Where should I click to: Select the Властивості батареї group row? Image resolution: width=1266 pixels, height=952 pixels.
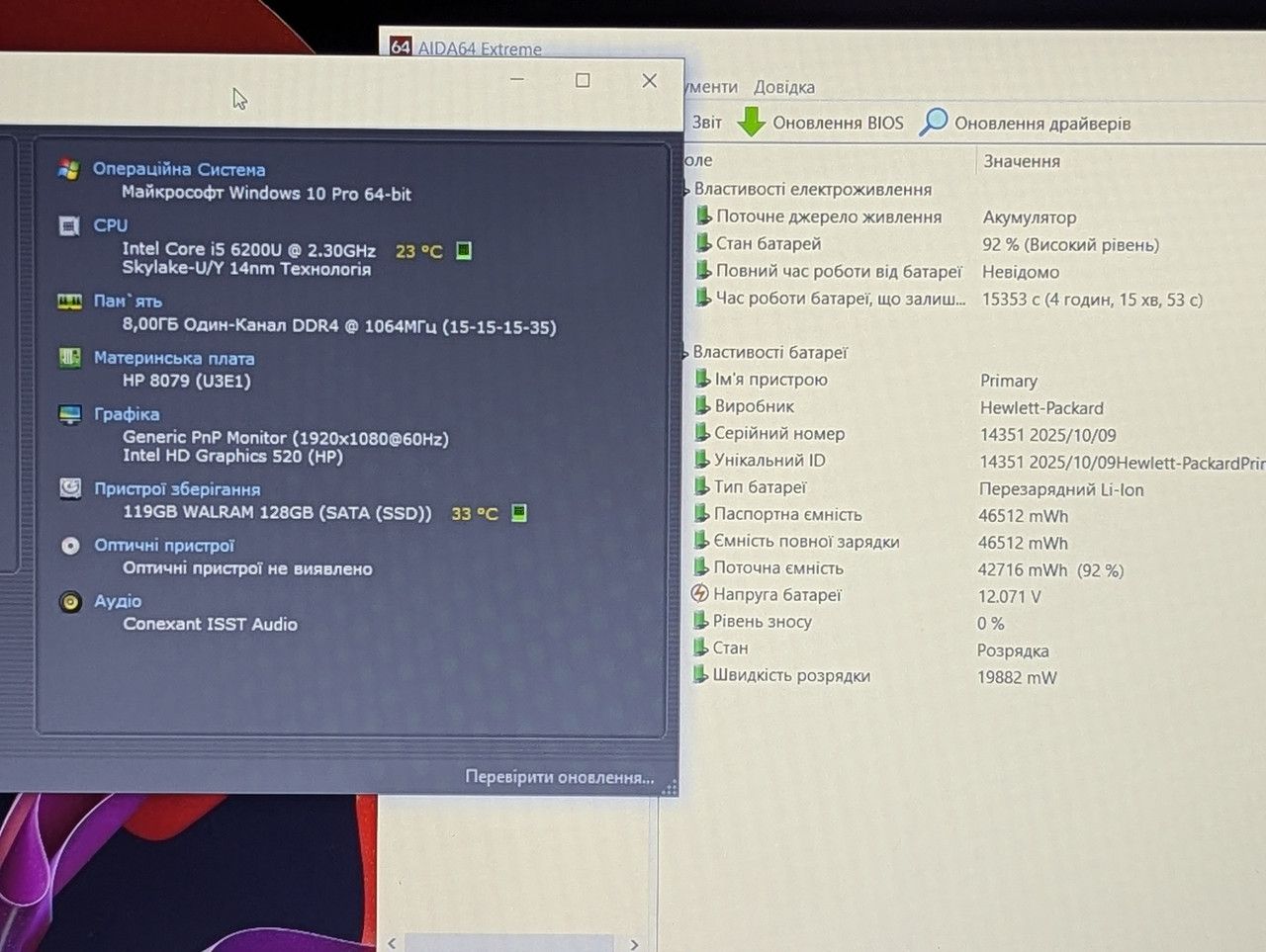point(770,352)
